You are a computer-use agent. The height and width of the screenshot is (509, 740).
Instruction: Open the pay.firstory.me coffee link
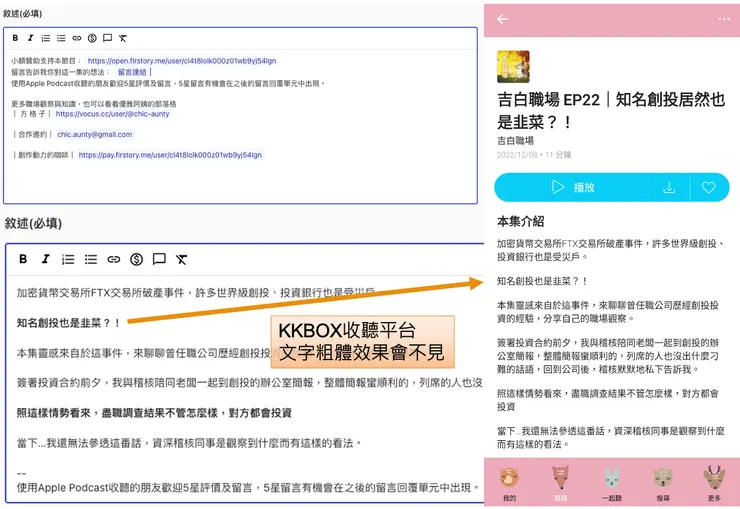pos(170,155)
